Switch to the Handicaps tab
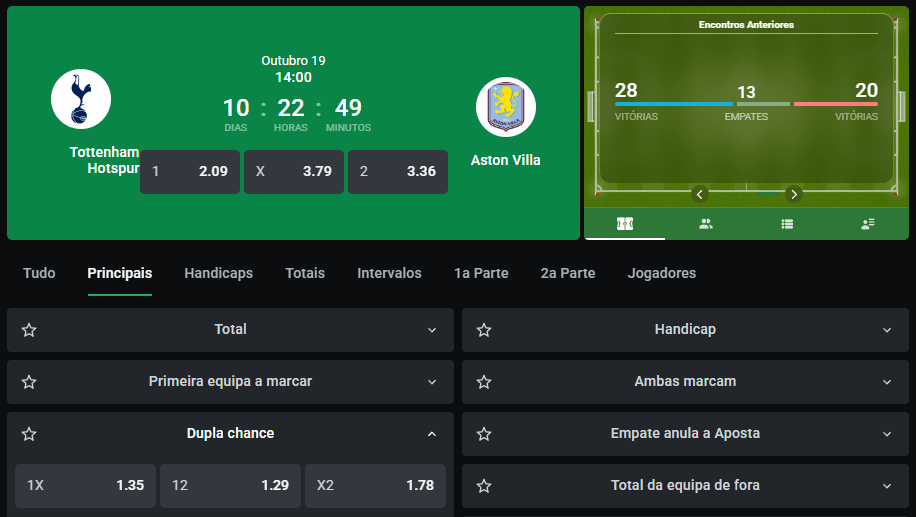The width and height of the screenshot is (916, 517). 218,273
